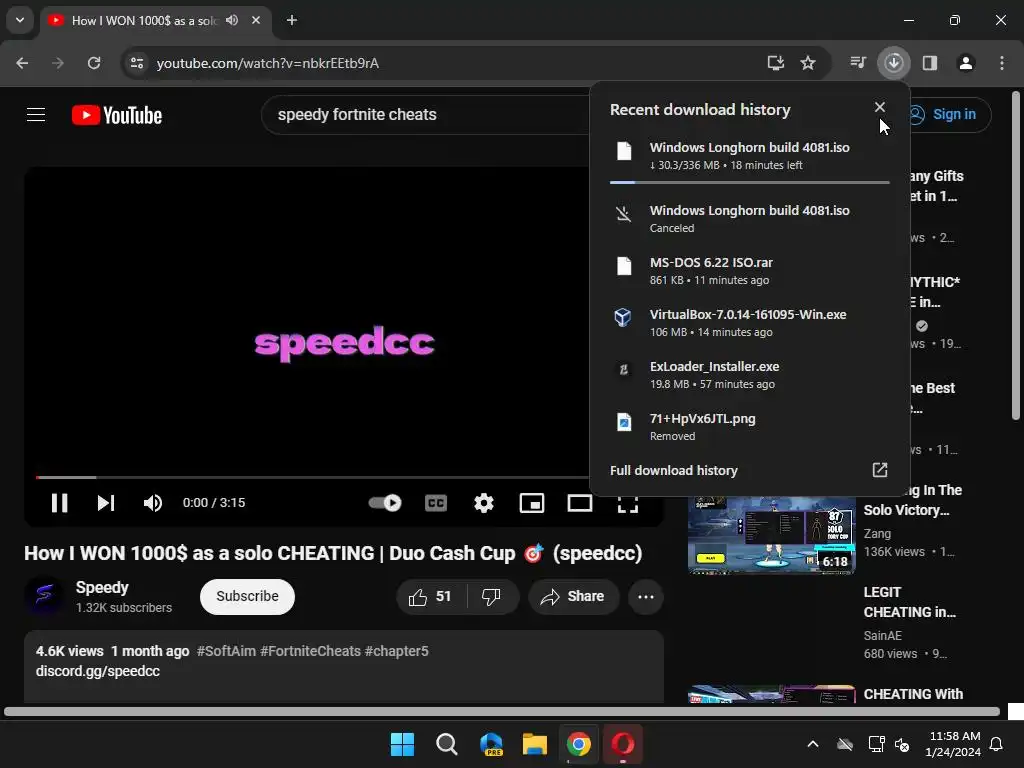
Task: Like the video with thumbs up
Action: point(430,596)
